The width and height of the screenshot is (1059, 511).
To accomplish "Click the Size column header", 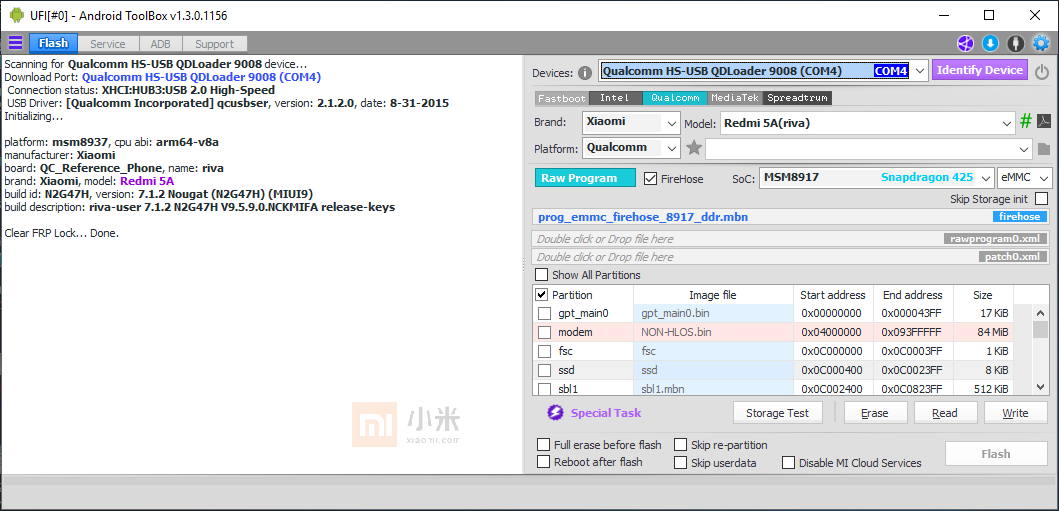I will point(983,295).
